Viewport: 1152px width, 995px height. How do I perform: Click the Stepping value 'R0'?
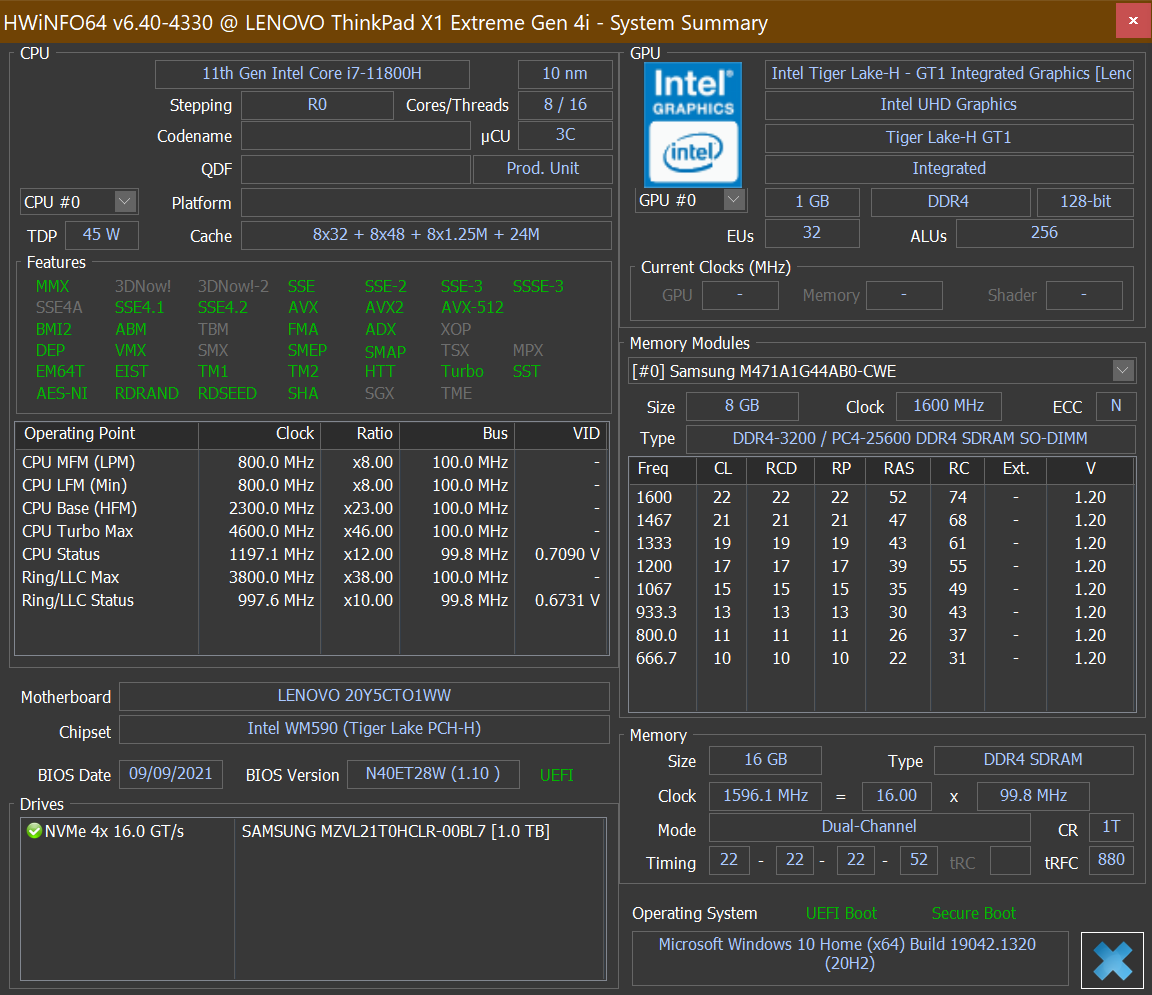[x=317, y=105]
